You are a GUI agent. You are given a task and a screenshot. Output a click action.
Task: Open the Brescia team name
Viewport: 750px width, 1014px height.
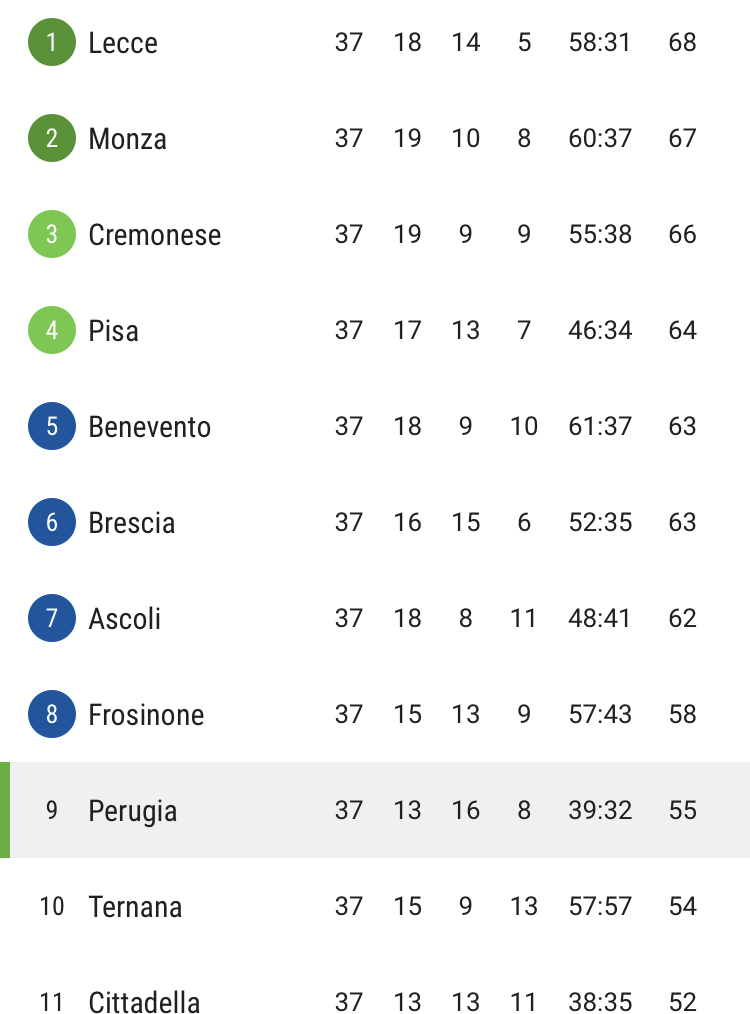coord(132,523)
